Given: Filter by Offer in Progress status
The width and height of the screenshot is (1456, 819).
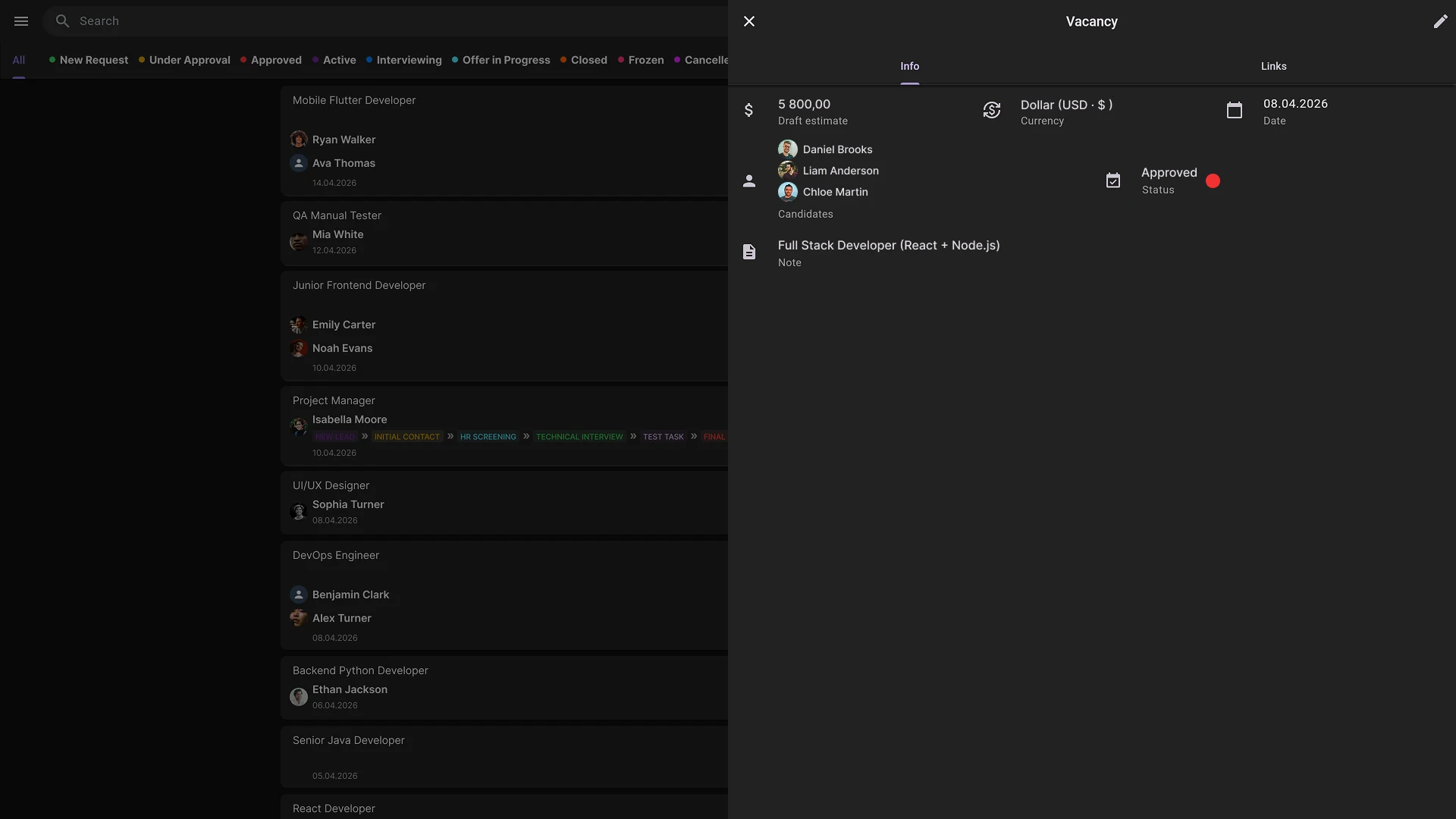Looking at the screenshot, I should (x=506, y=61).
